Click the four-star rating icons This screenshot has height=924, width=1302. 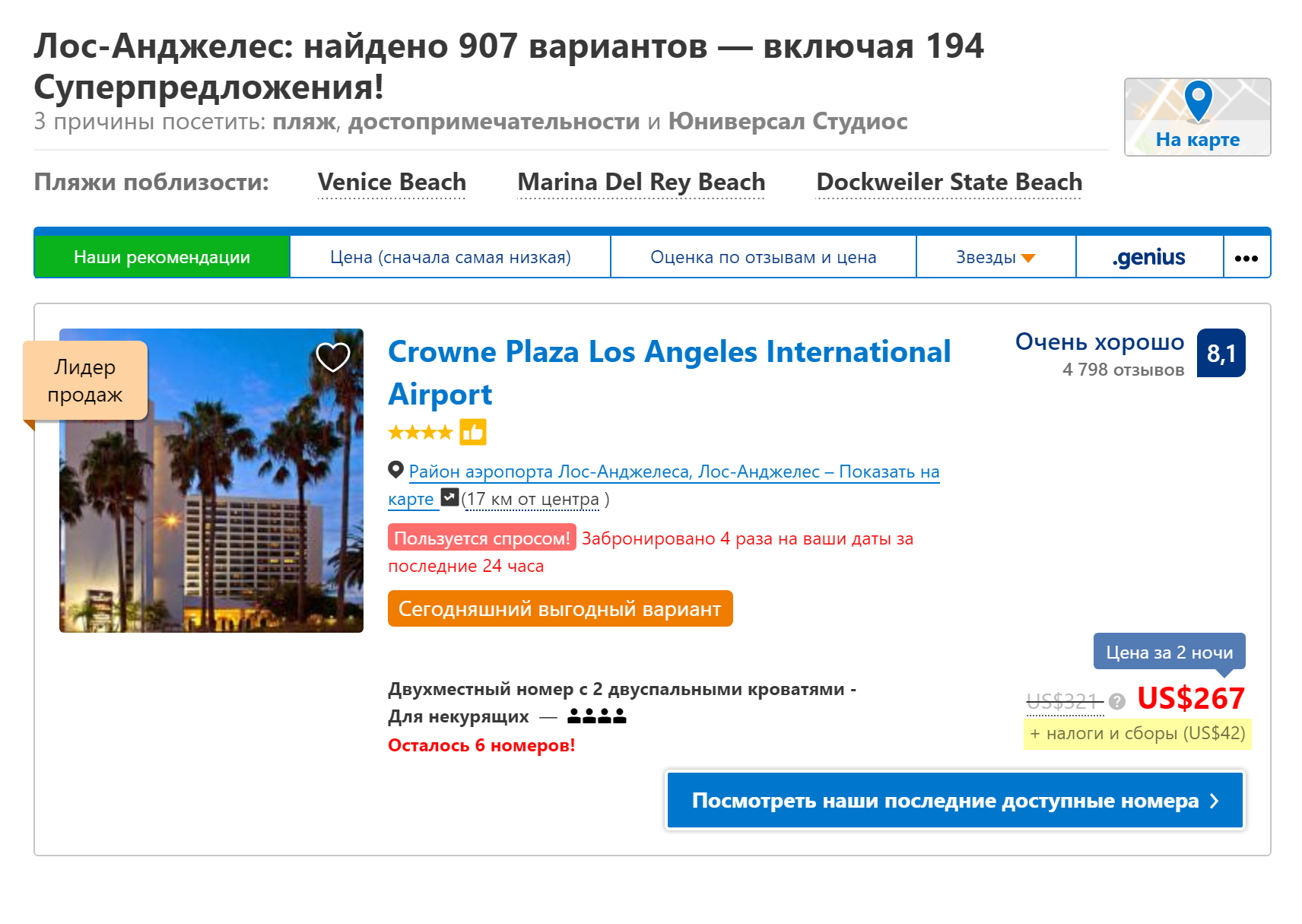(x=420, y=433)
